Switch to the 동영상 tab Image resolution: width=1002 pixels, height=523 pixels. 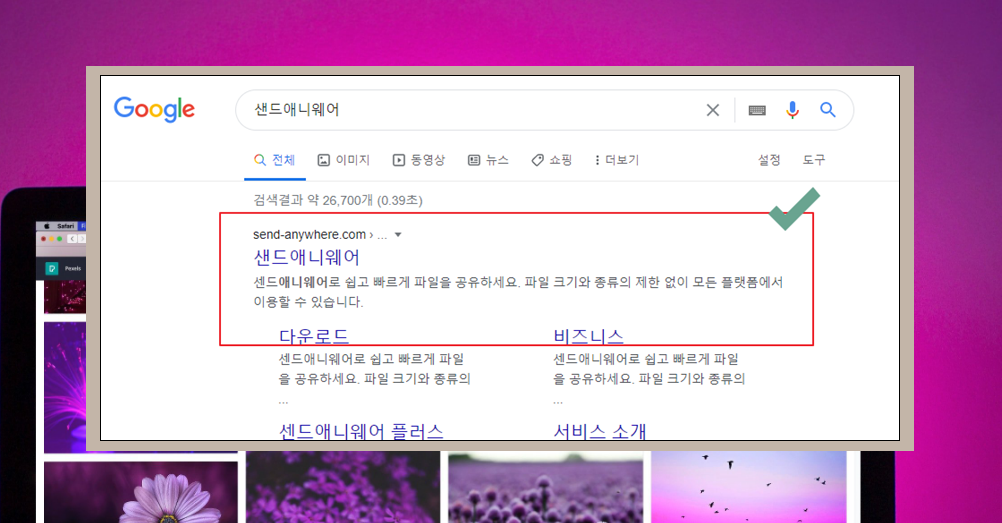[419, 160]
